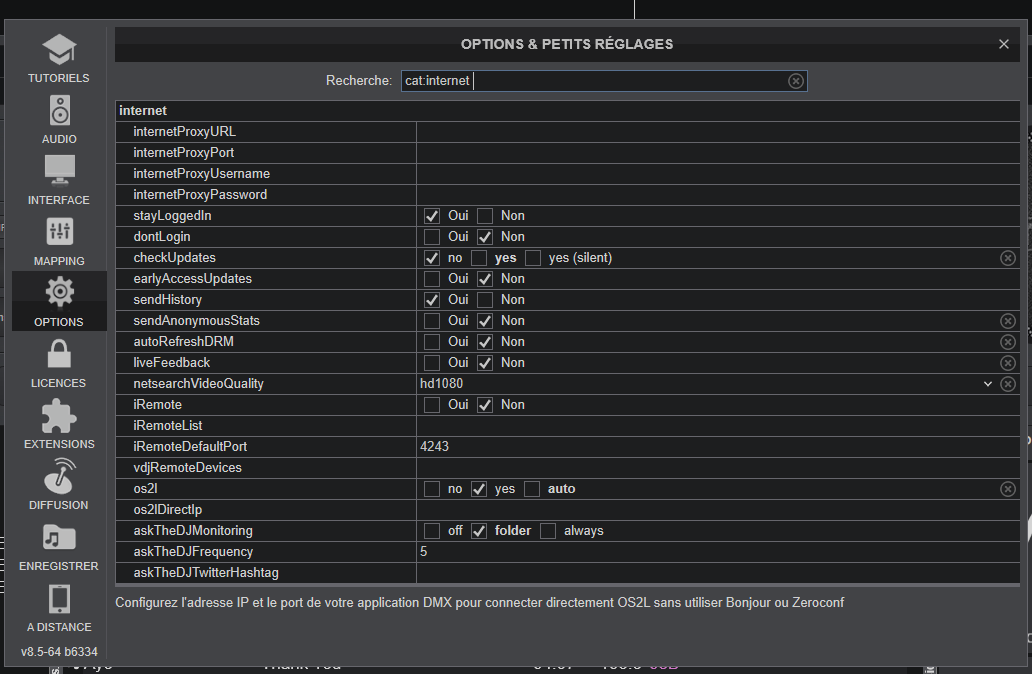Screen dimensions: 1032x674
Task: Set os2l option to auto
Action: coord(532,489)
